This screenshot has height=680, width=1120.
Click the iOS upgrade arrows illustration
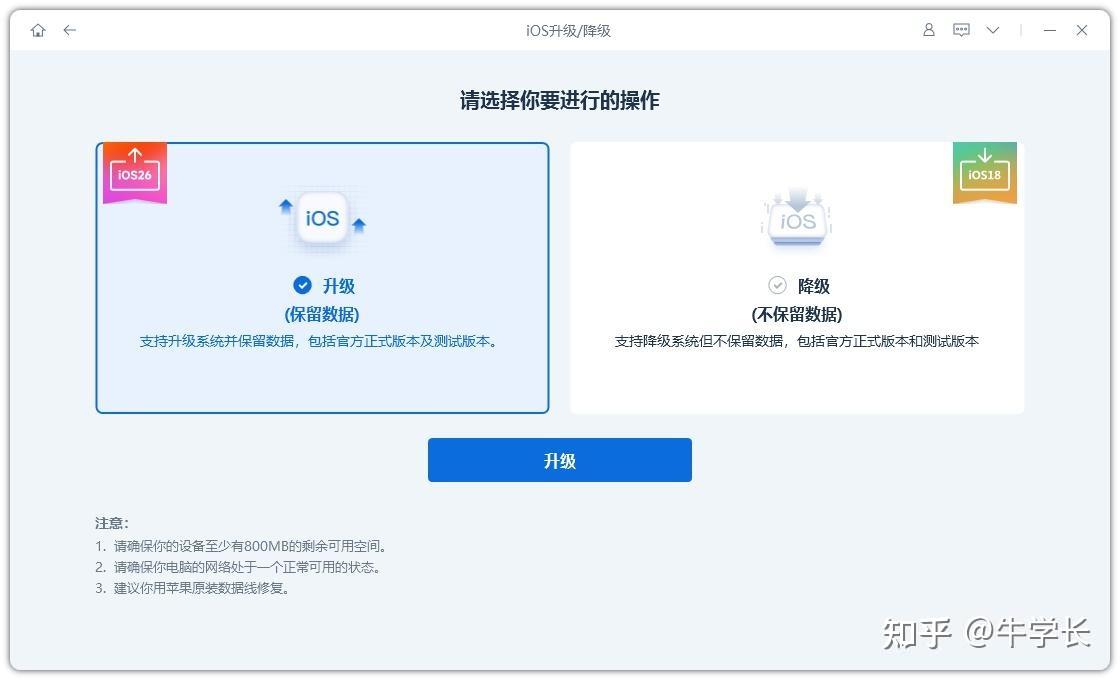(x=322, y=218)
